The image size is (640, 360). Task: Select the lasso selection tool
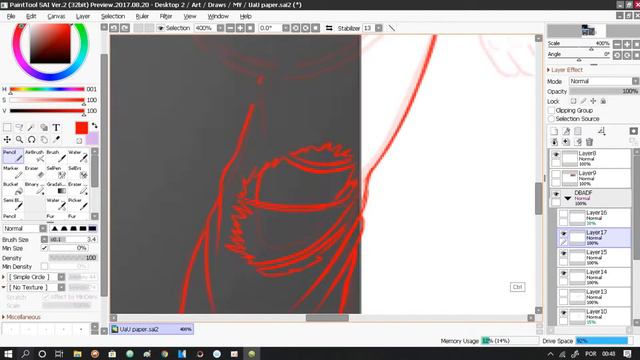coord(19,127)
